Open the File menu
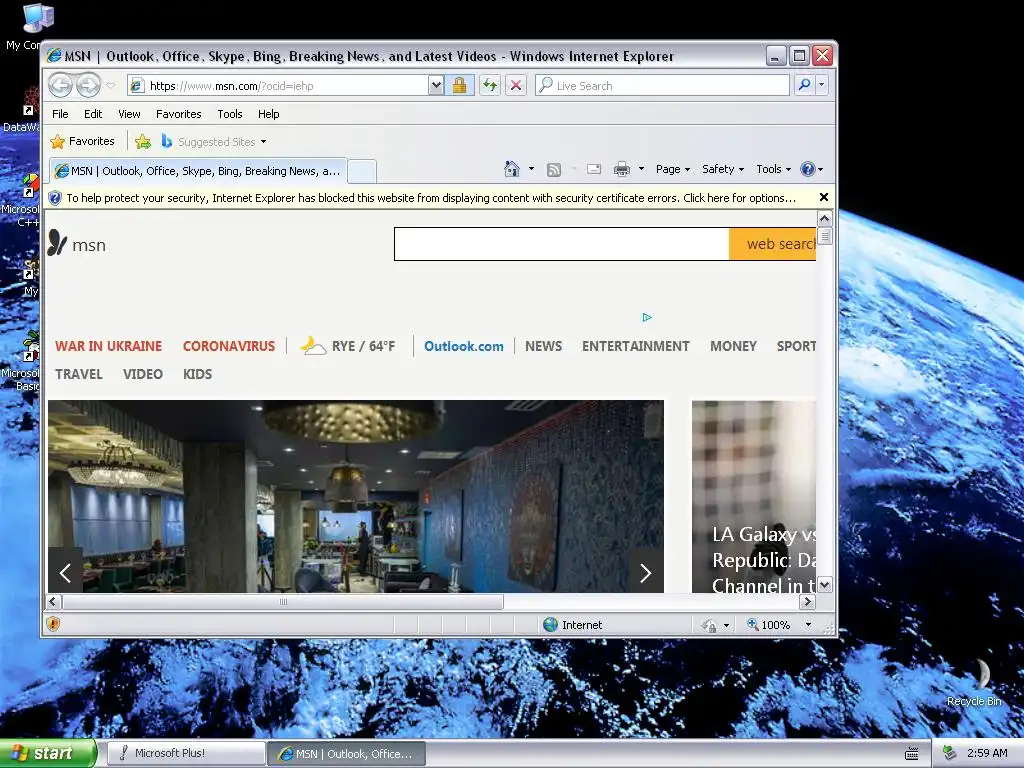This screenshot has height=768, width=1024. pyautogui.click(x=60, y=114)
